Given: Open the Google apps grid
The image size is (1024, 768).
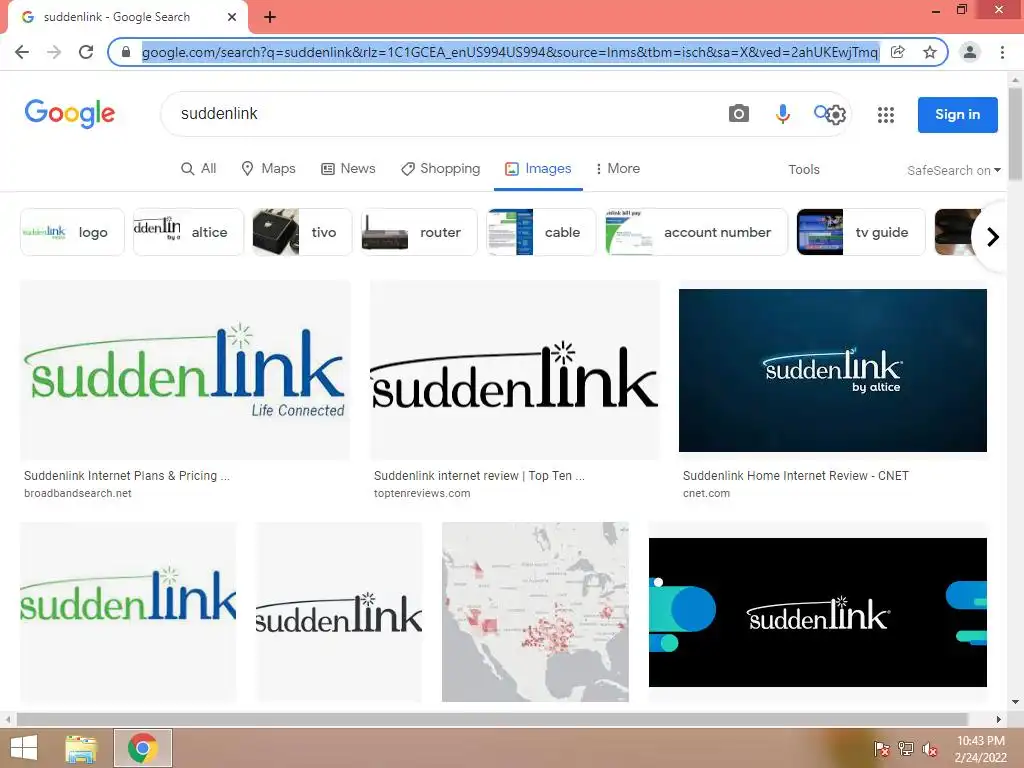Looking at the screenshot, I should [886, 115].
